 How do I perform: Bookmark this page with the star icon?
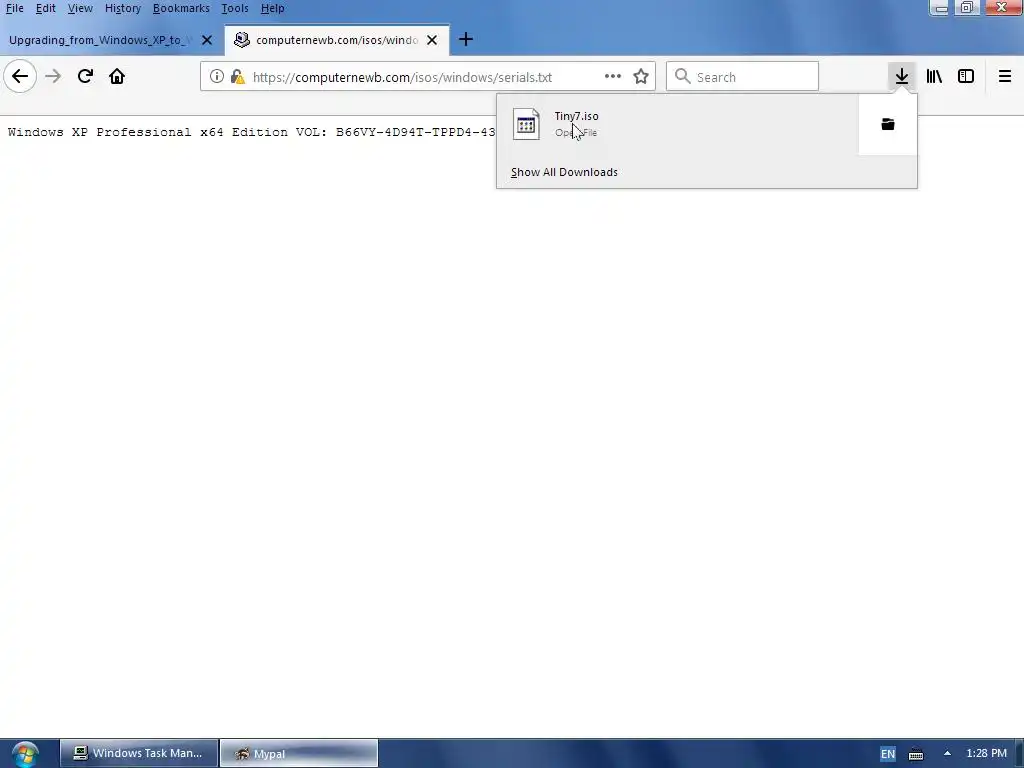(641, 76)
